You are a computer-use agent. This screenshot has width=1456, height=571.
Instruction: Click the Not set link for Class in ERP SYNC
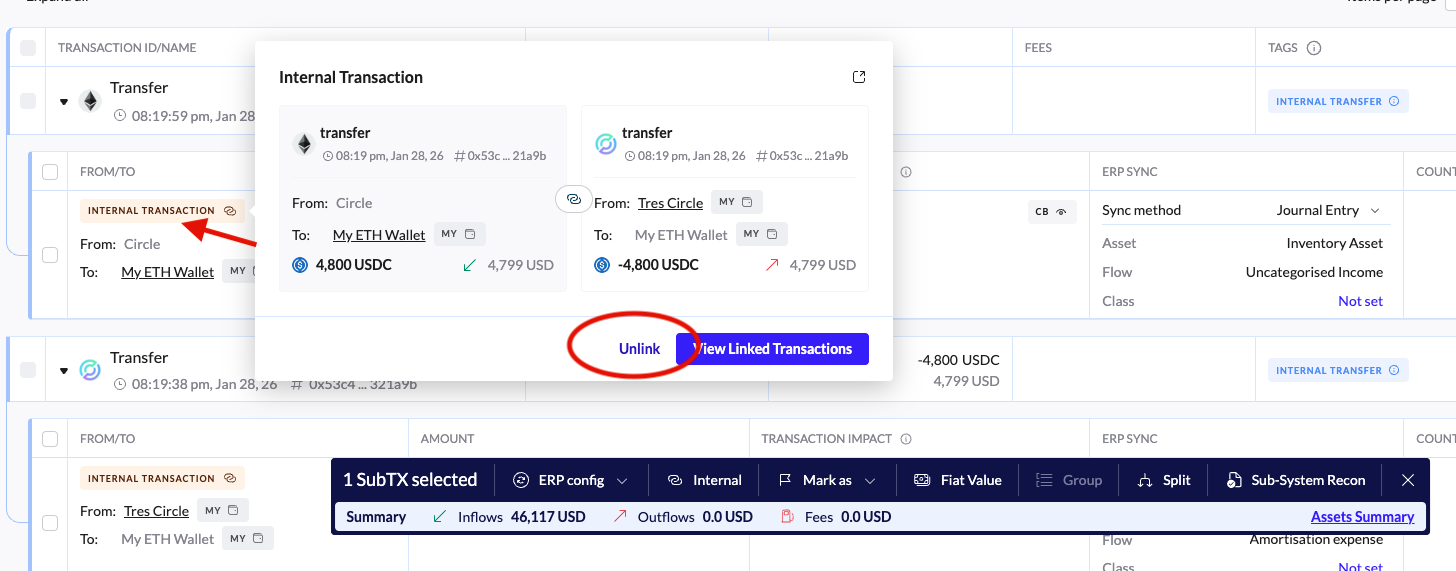point(1360,301)
